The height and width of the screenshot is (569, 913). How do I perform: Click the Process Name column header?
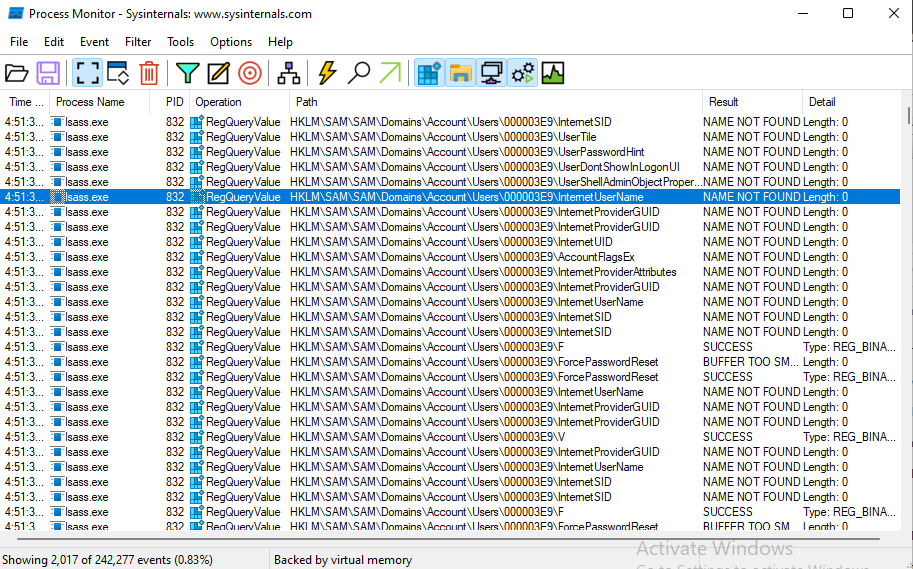(x=99, y=102)
